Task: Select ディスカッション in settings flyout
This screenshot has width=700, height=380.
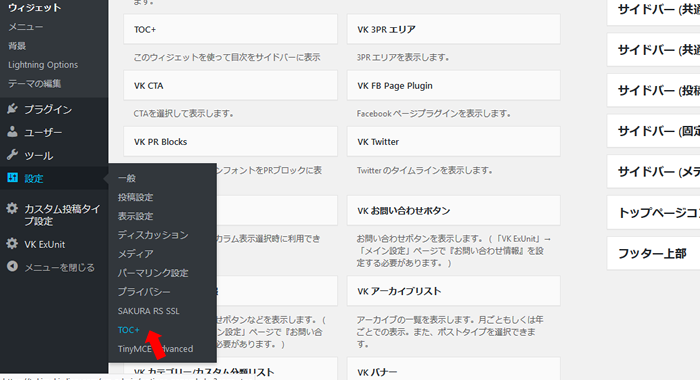Action: (153, 235)
